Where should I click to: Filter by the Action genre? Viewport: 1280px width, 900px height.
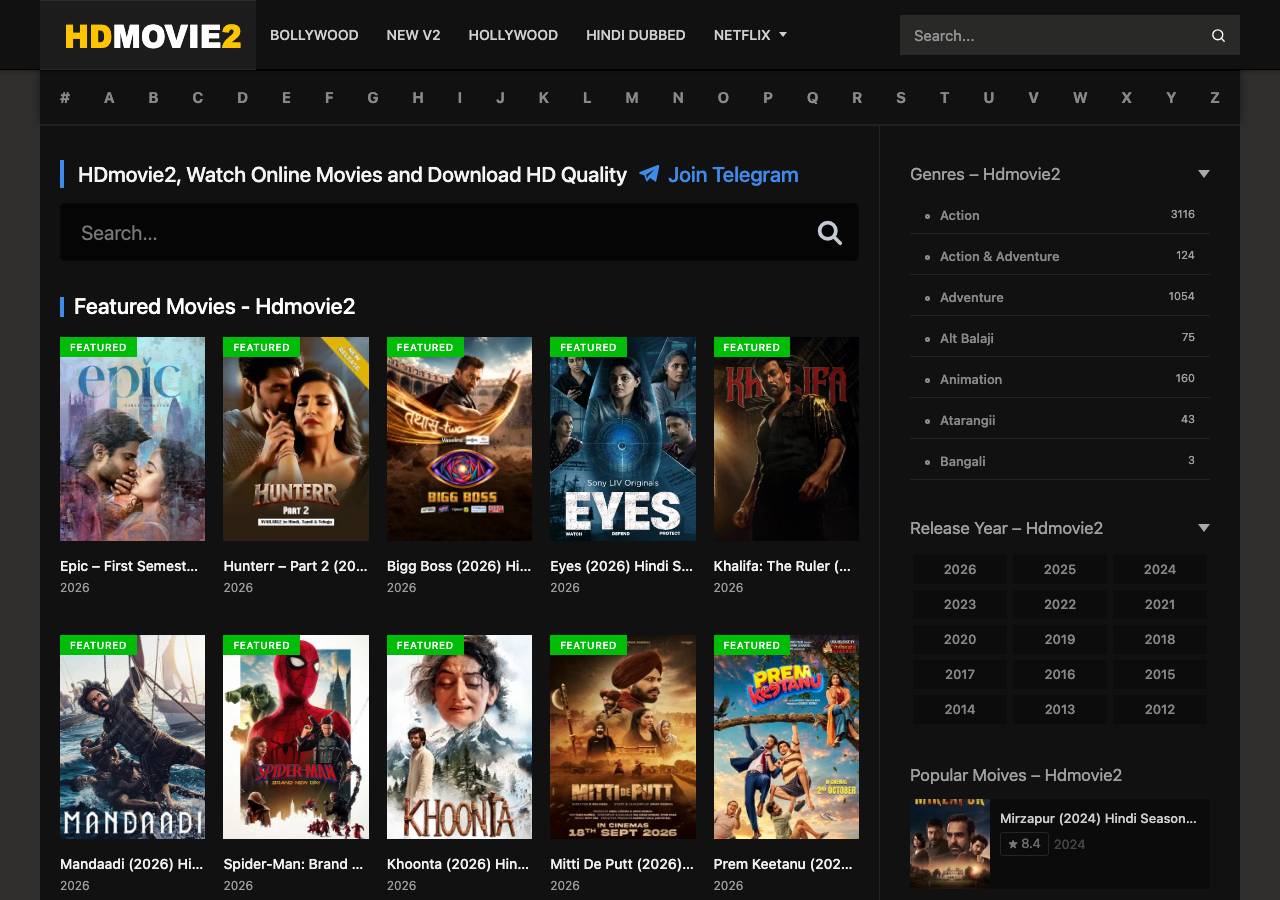pos(959,215)
